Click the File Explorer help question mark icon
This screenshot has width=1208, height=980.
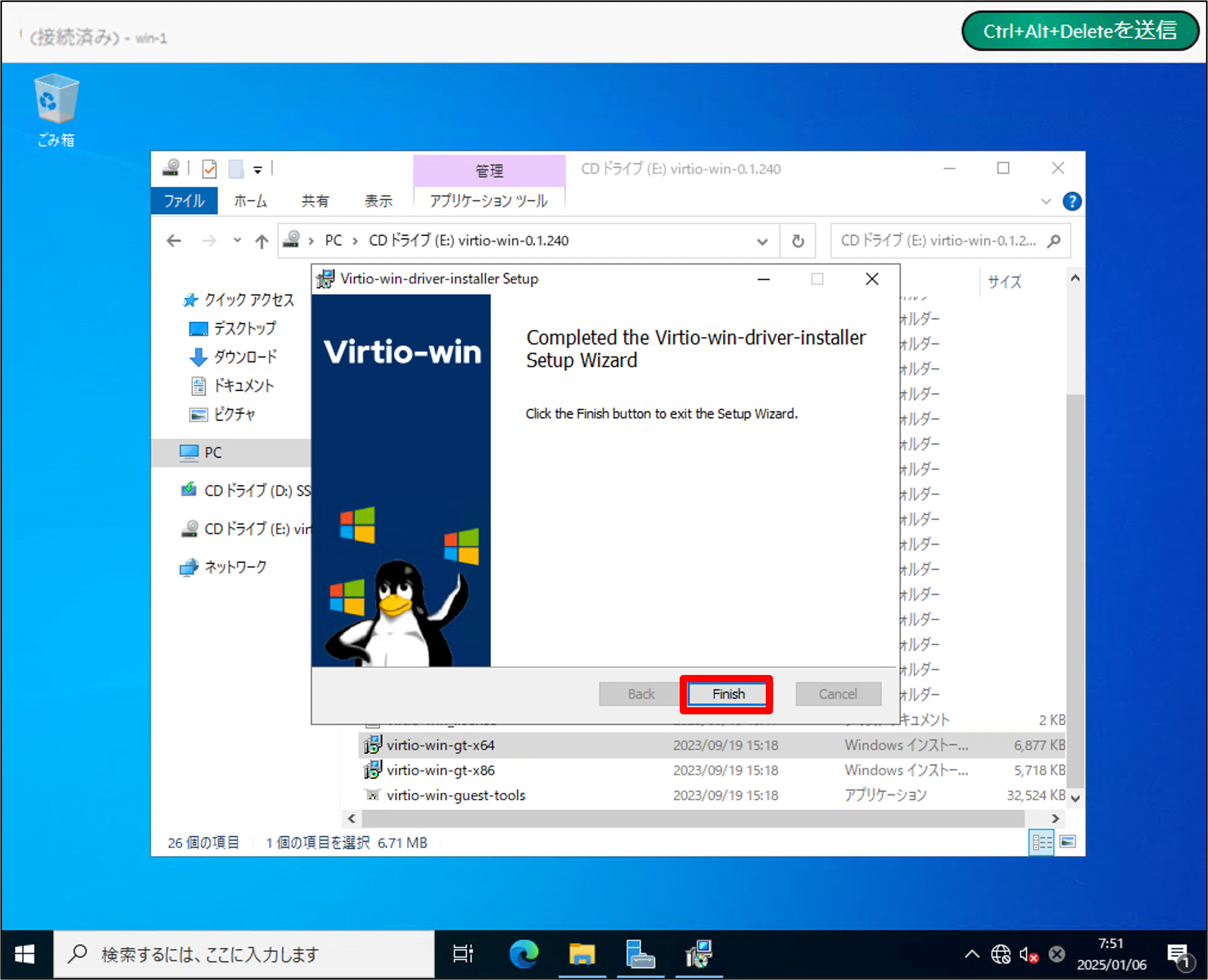(x=1072, y=201)
